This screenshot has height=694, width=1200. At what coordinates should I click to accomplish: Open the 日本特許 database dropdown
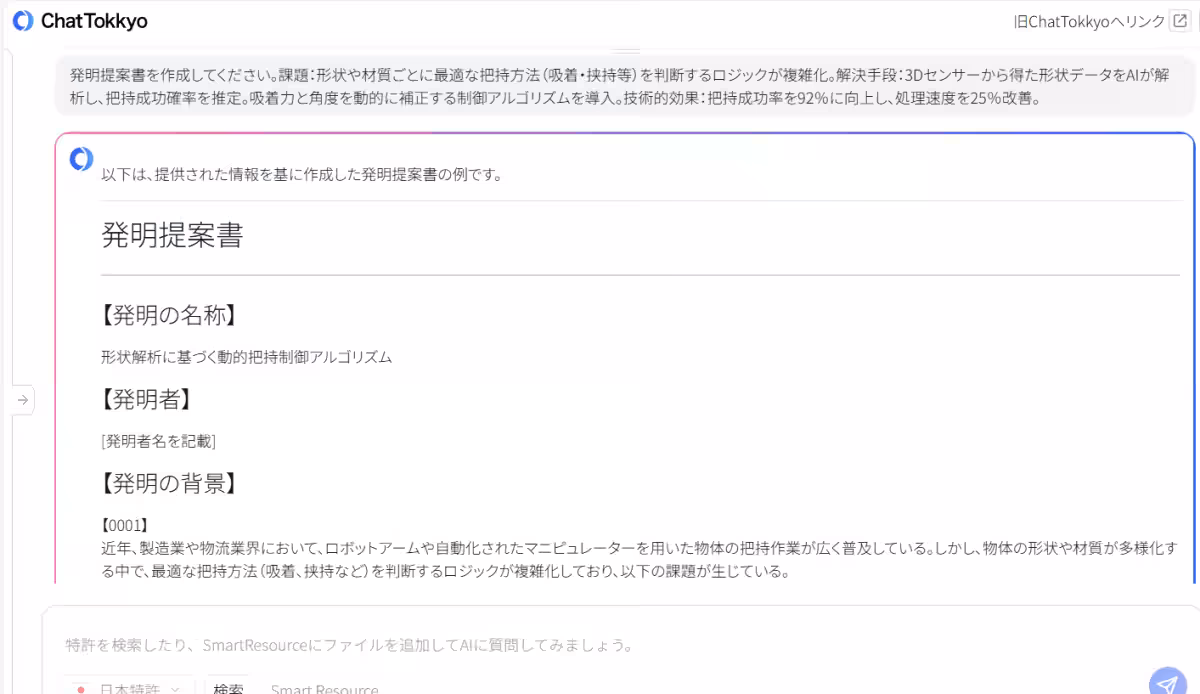click(130, 688)
